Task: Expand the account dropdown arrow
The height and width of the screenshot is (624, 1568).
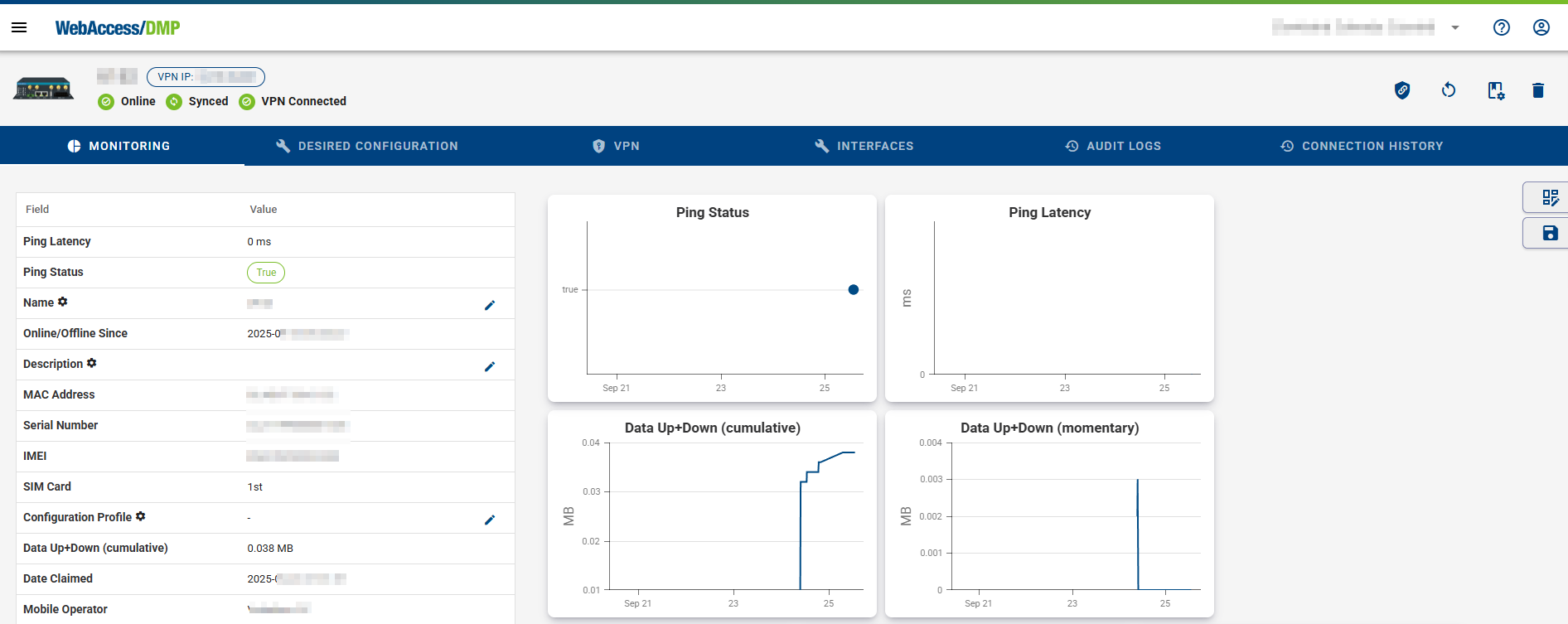Action: pyautogui.click(x=1454, y=28)
